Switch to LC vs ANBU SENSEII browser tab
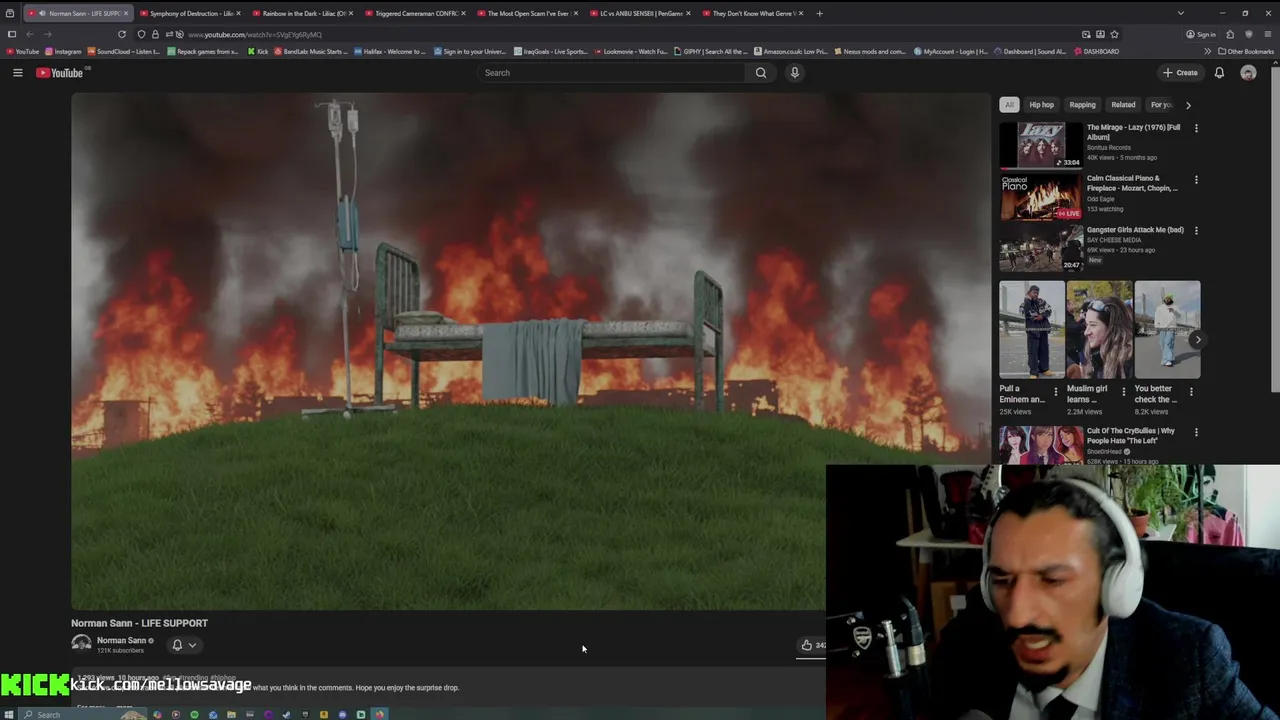Screen dimensions: 1280x720 pos(641,13)
